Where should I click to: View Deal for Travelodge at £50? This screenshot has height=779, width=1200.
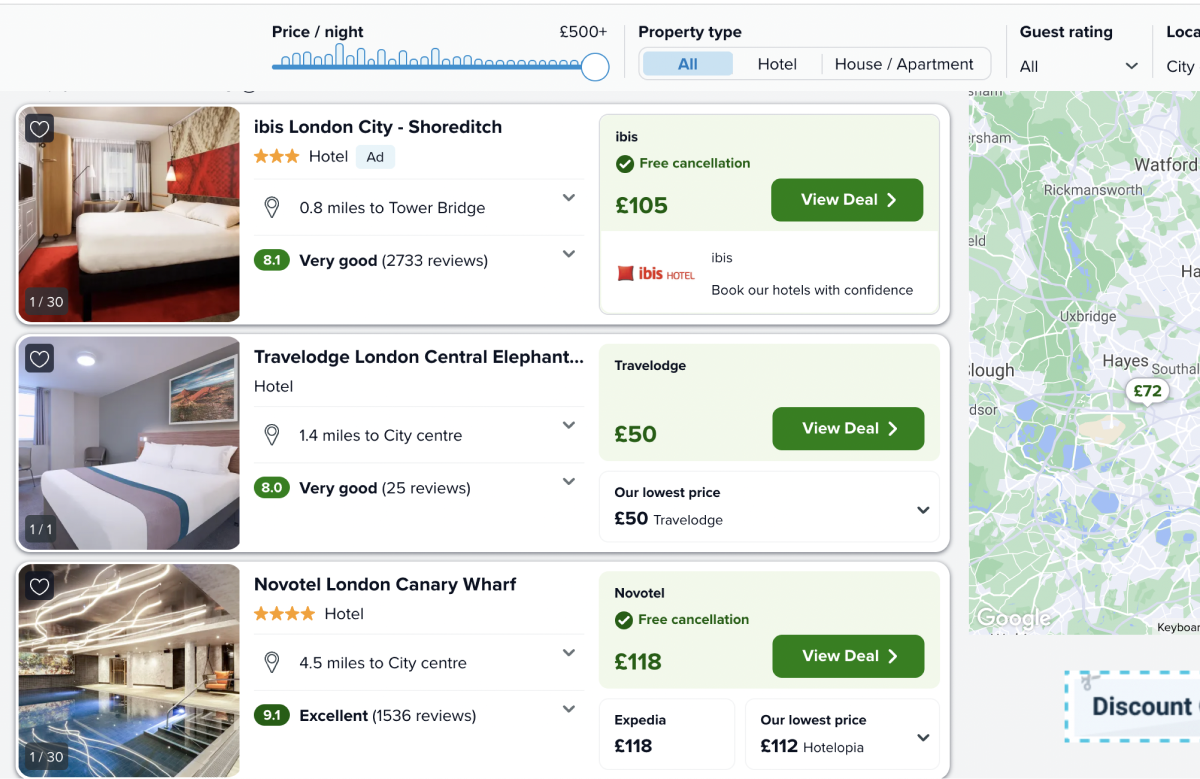[848, 428]
